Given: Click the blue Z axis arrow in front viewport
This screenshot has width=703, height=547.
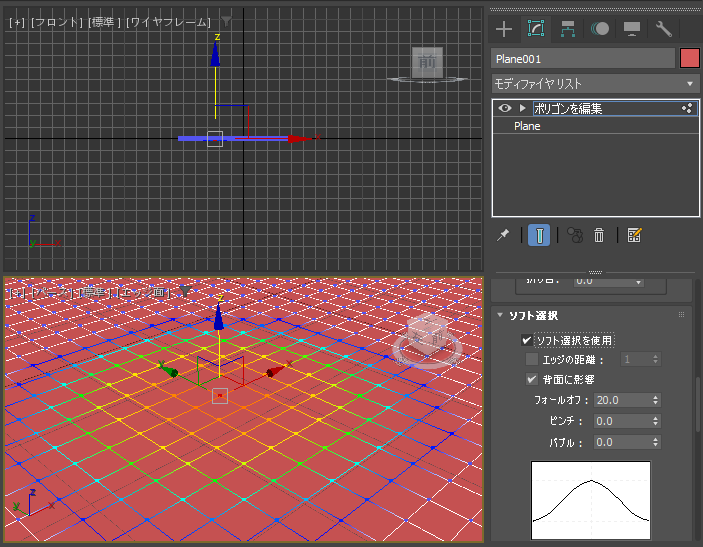Looking at the screenshot, I should click(215, 54).
